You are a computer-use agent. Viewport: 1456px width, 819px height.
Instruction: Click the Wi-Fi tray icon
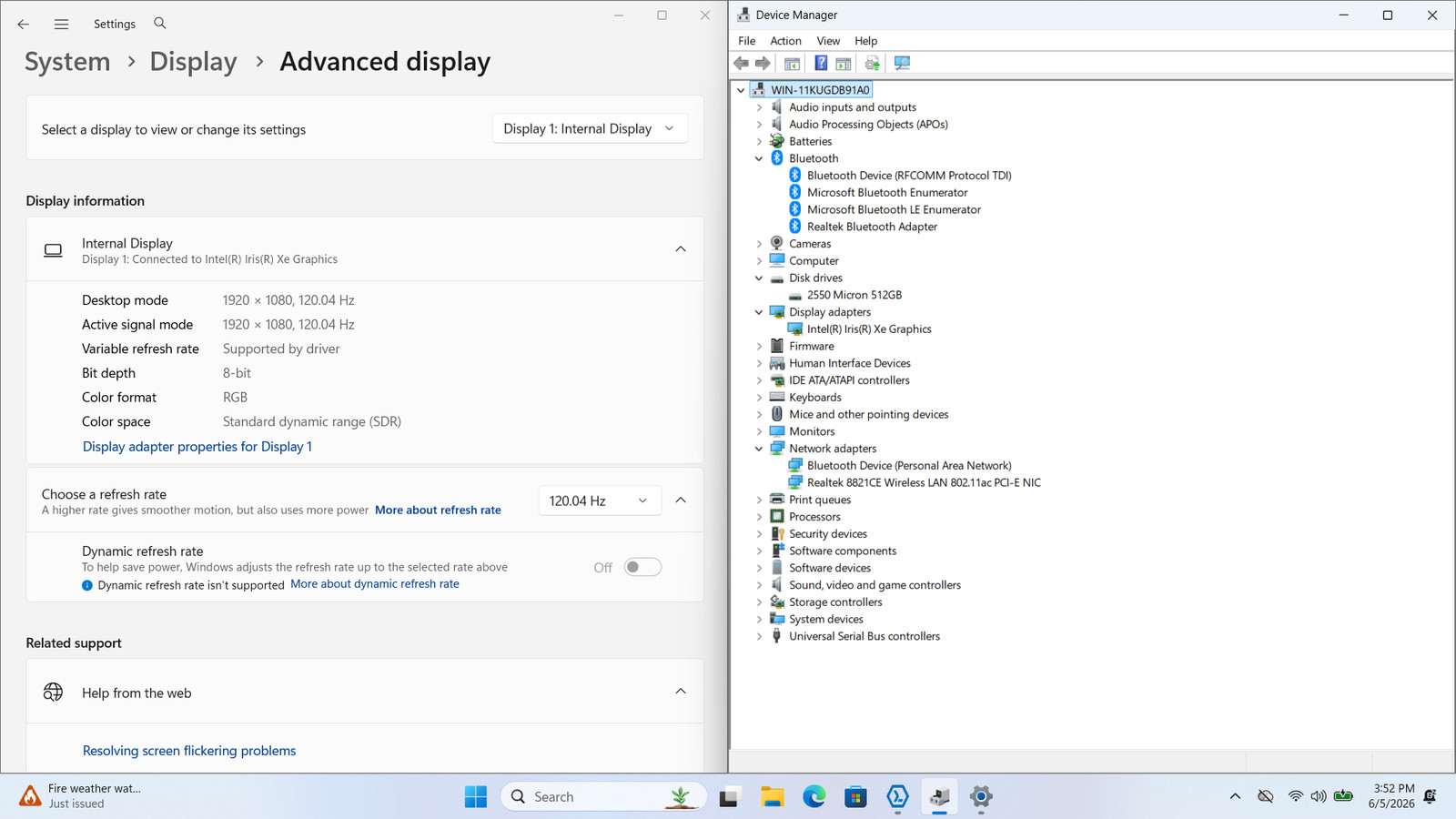tap(1295, 796)
